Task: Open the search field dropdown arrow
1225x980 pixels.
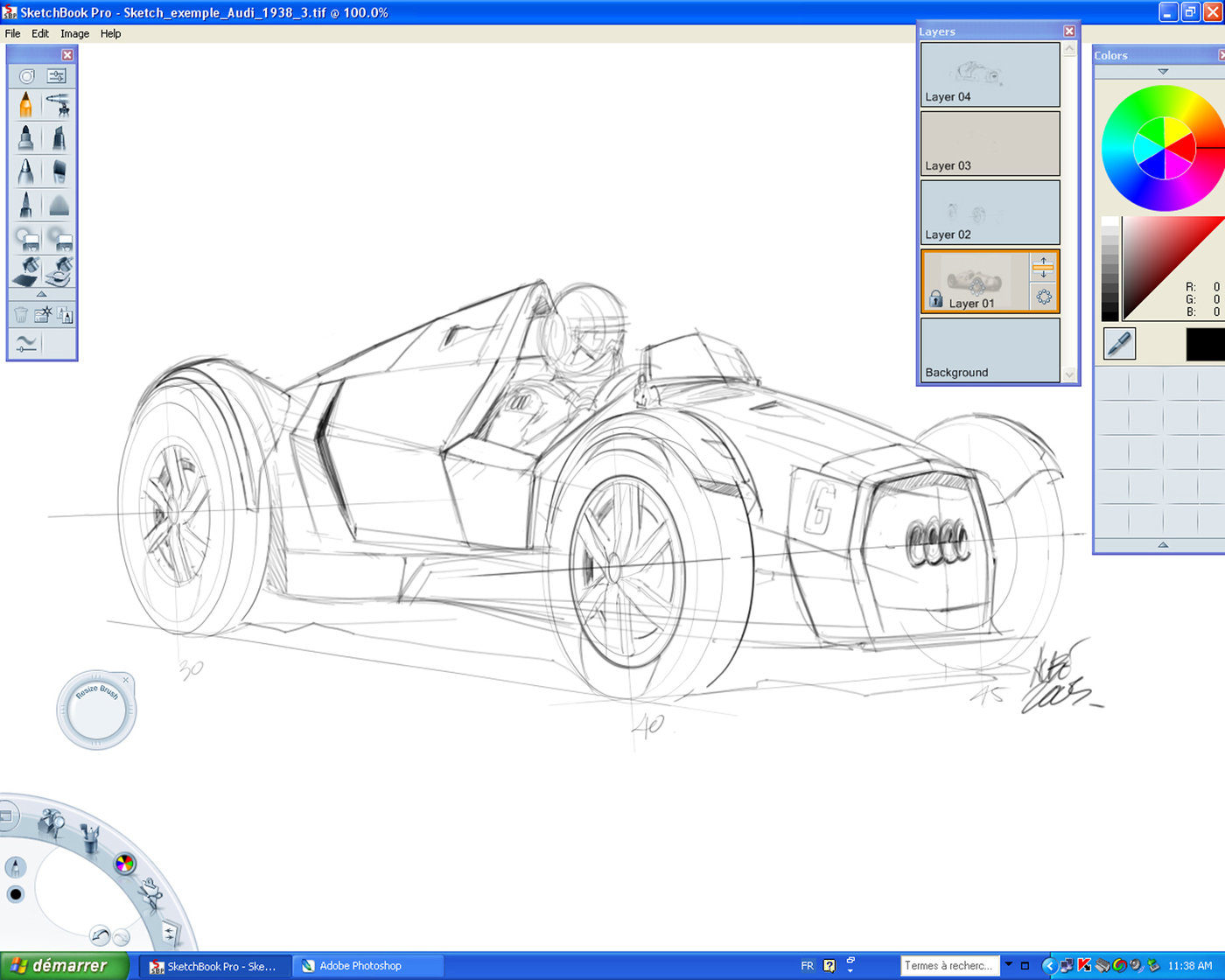Action: tap(1009, 965)
